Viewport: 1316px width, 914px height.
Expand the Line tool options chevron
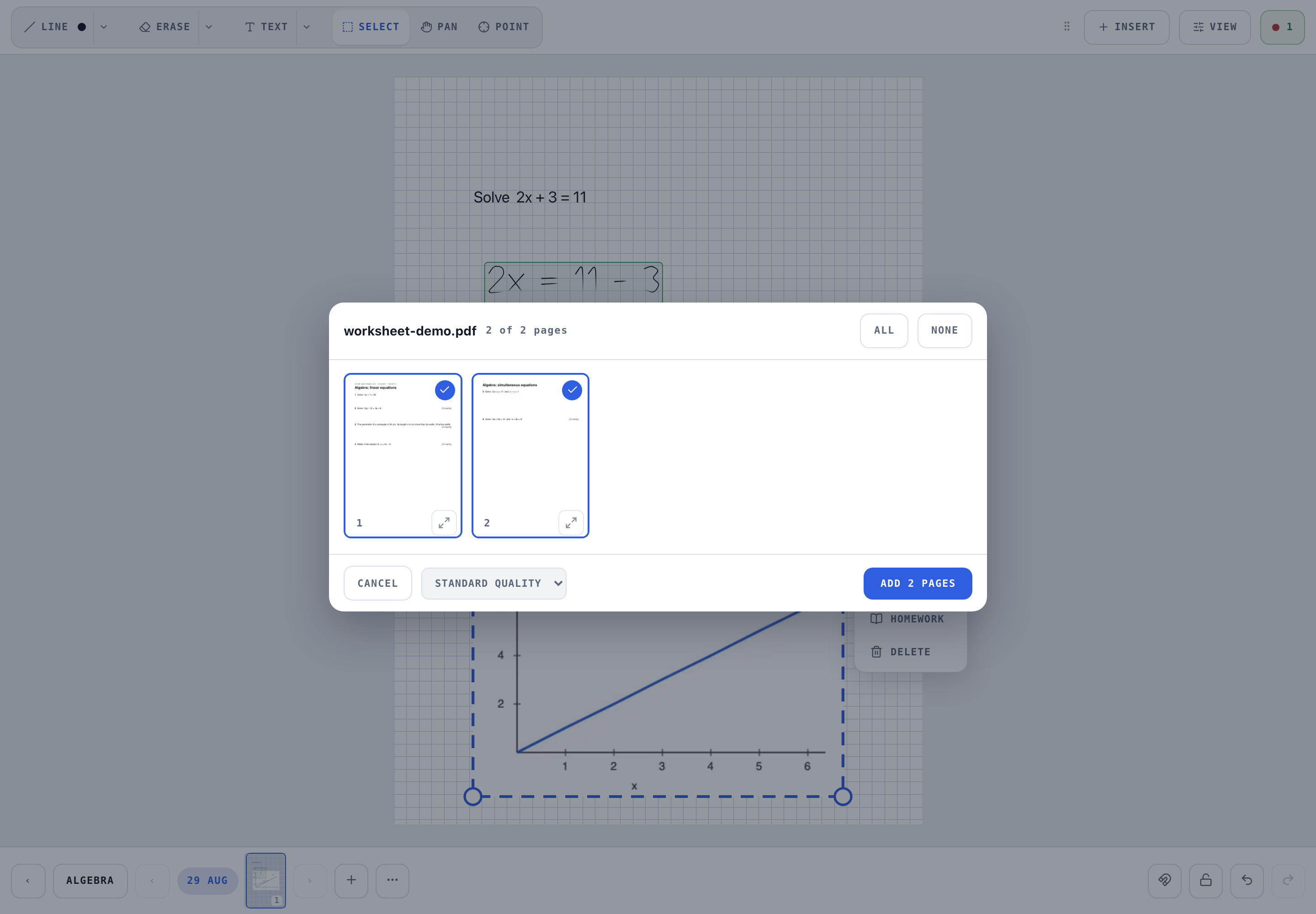(104, 27)
